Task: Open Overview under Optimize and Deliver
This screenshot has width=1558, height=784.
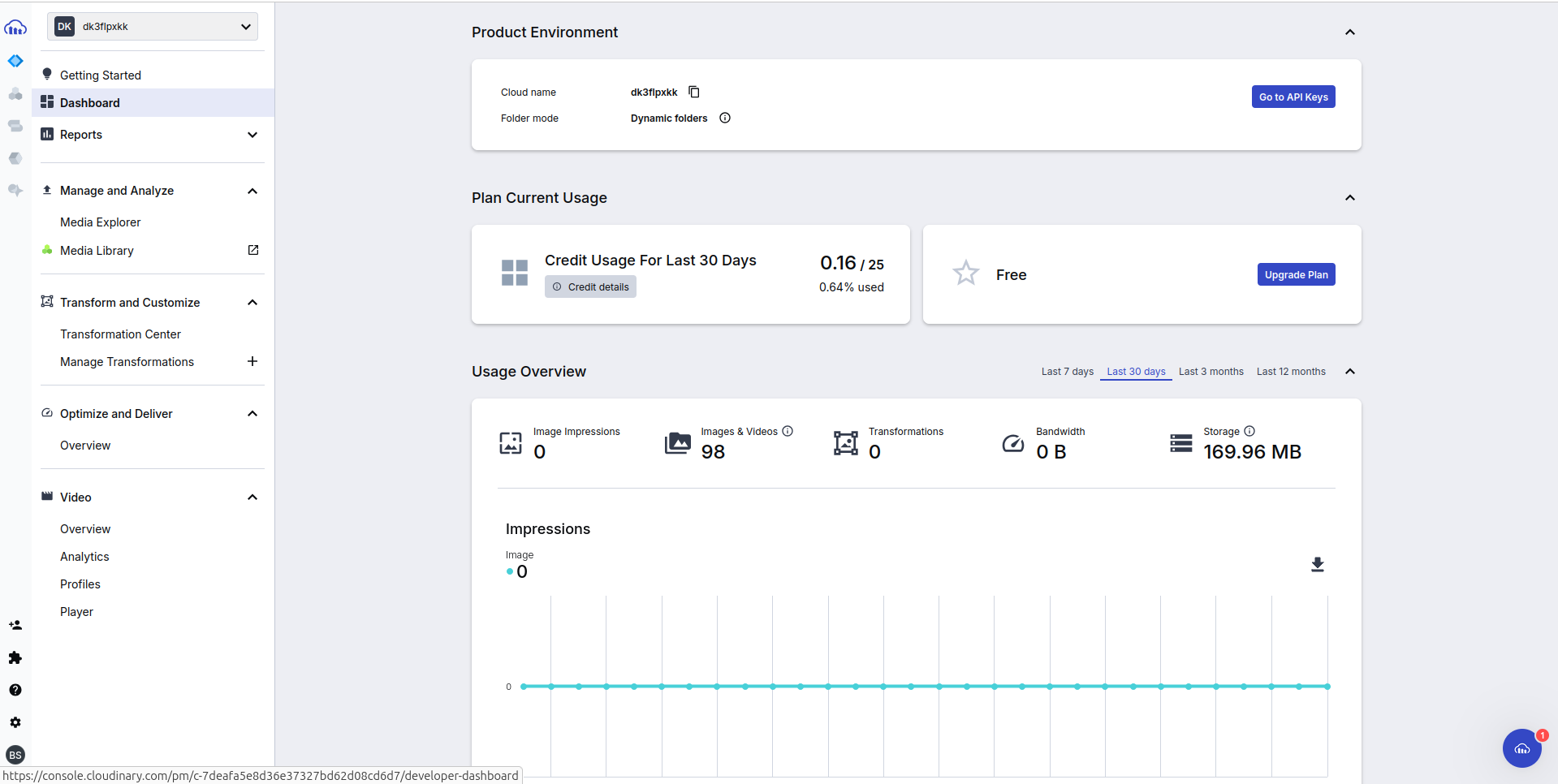Action: point(85,446)
